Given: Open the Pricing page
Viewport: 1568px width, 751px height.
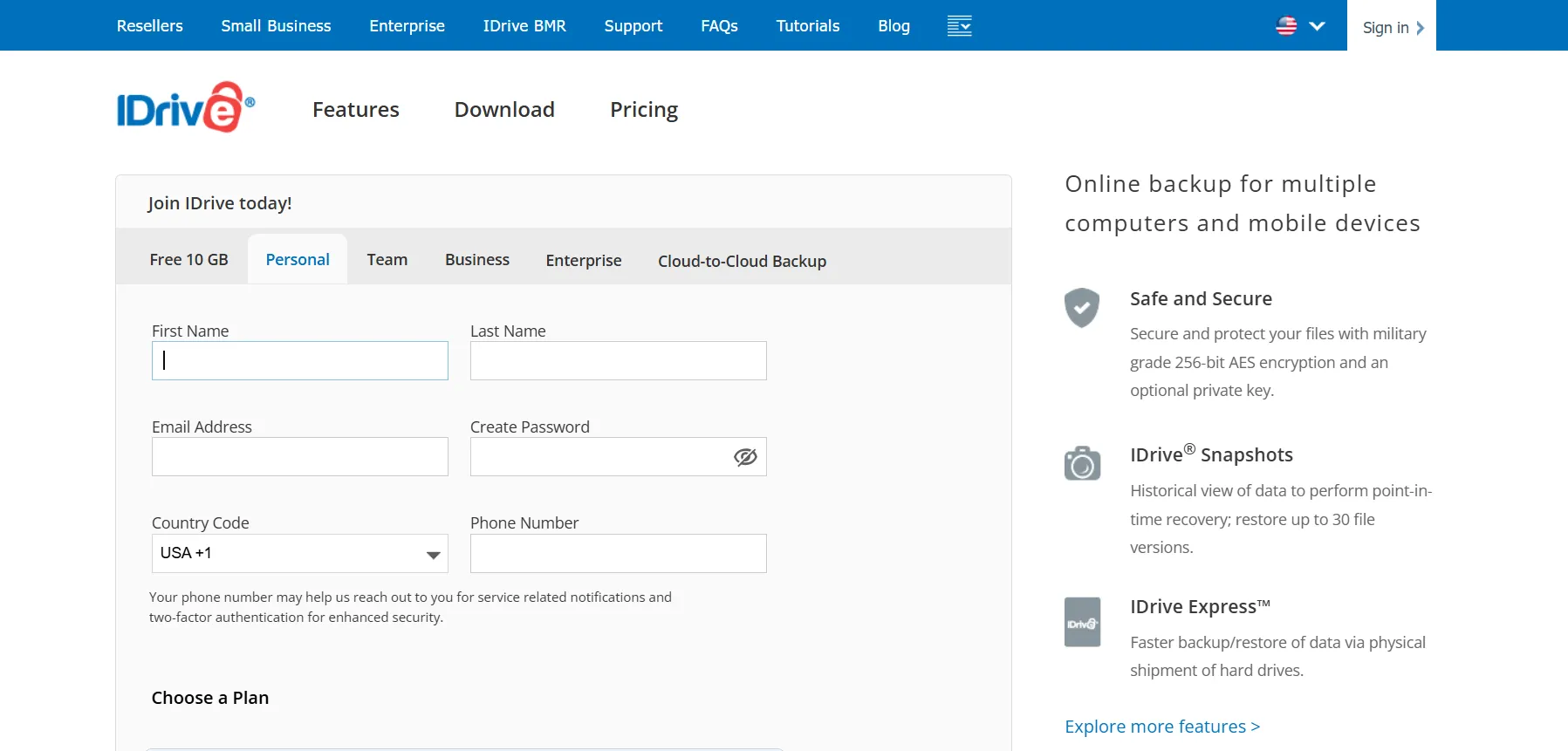Looking at the screenshot, I should (644, 110).
